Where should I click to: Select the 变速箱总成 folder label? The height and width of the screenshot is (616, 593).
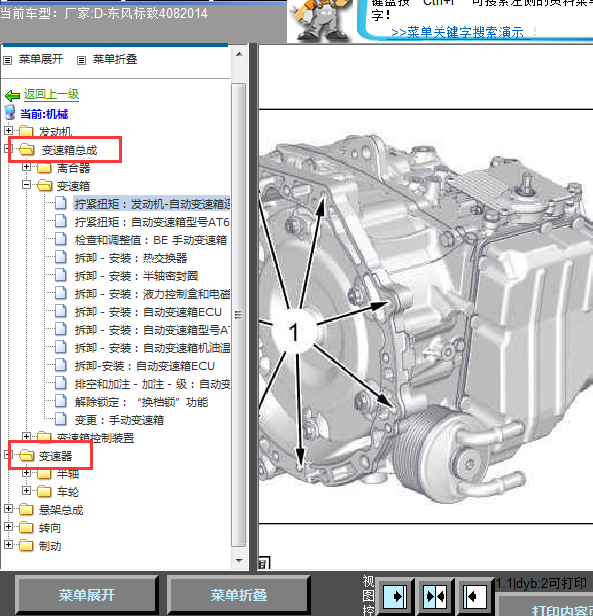pos(70,150)
